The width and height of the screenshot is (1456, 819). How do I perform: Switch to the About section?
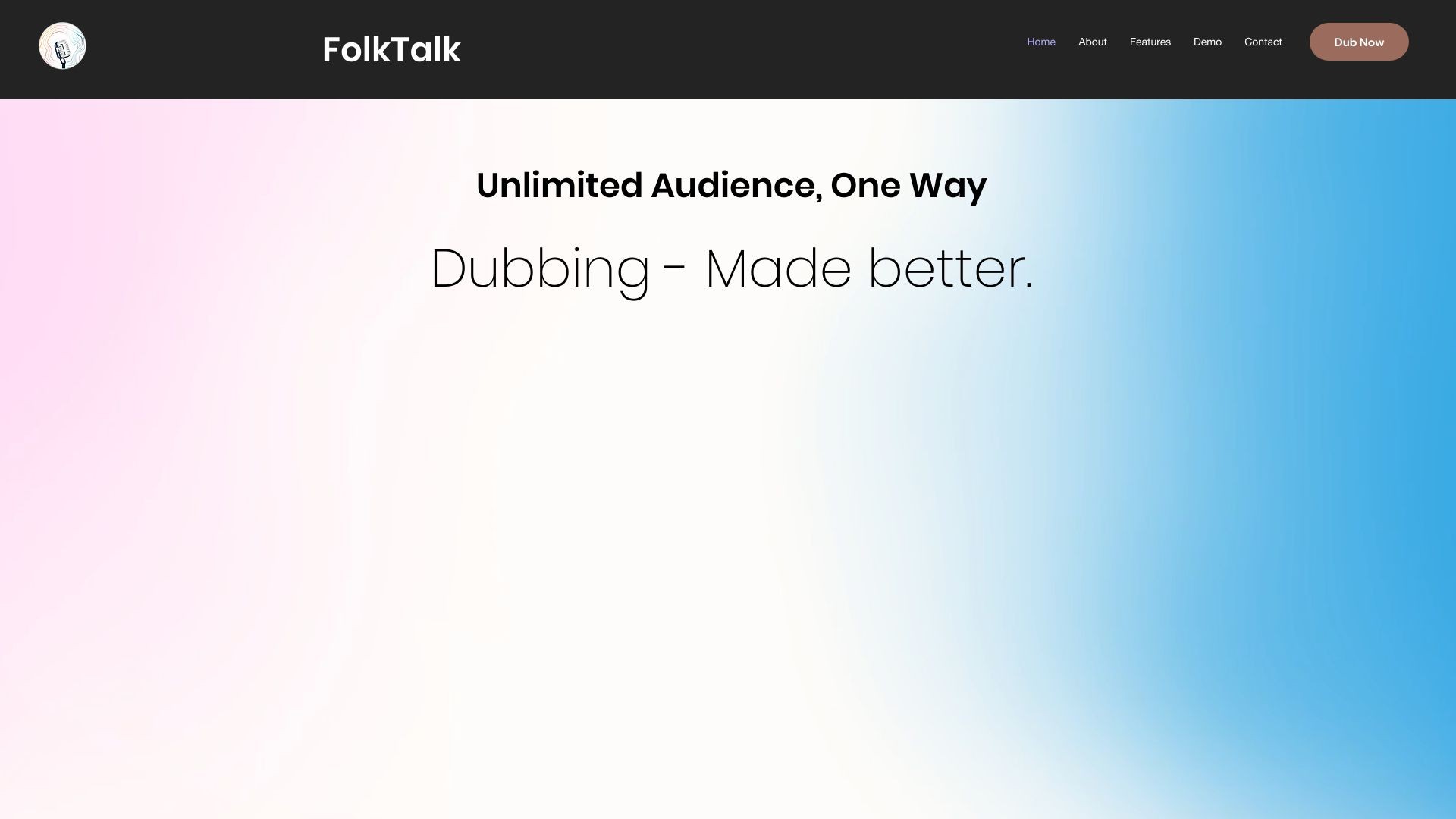pos(1092,42)
